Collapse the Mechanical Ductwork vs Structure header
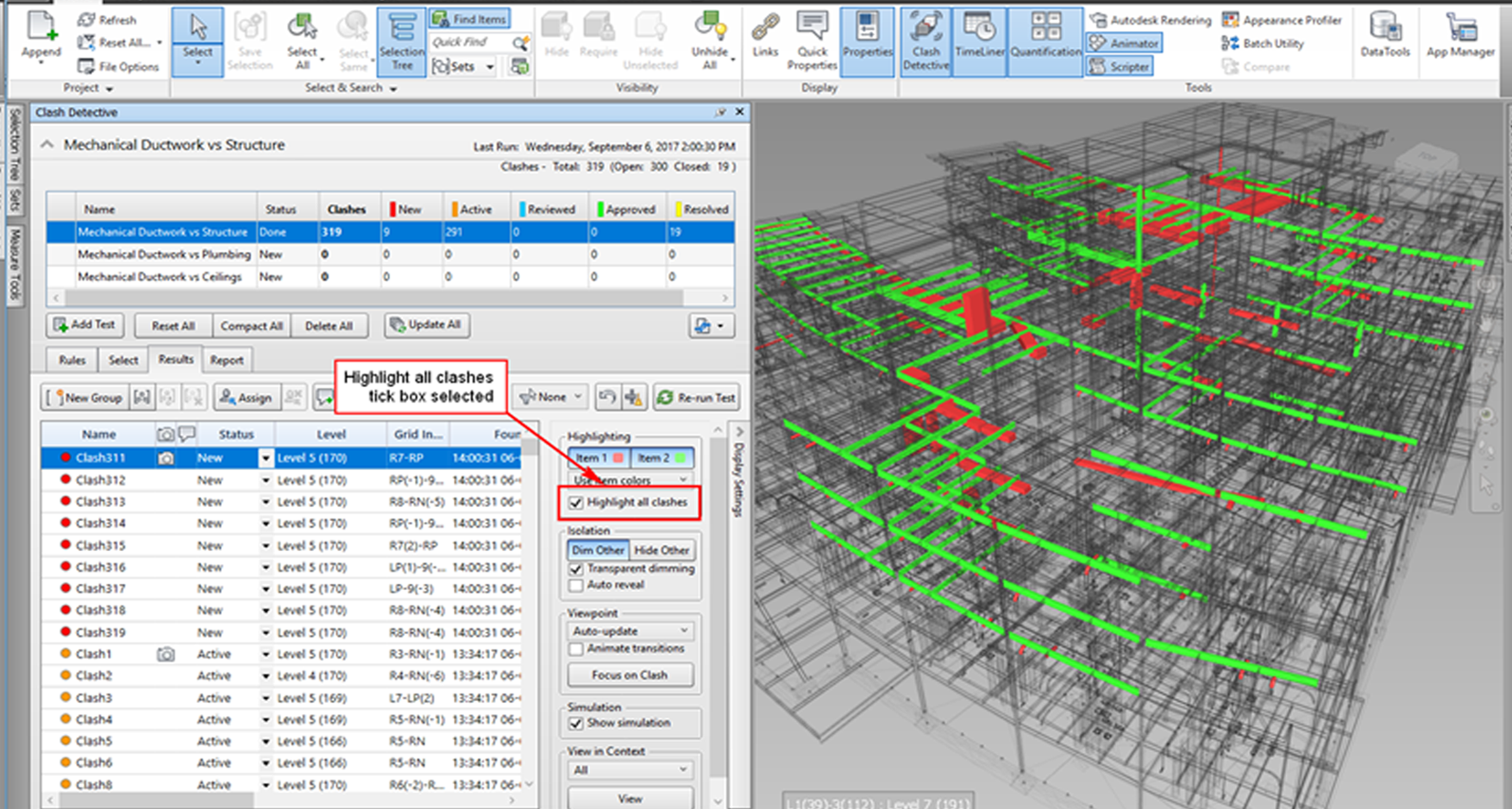Viewport: 1512px width, 809px height. click(x=47, y=145)
